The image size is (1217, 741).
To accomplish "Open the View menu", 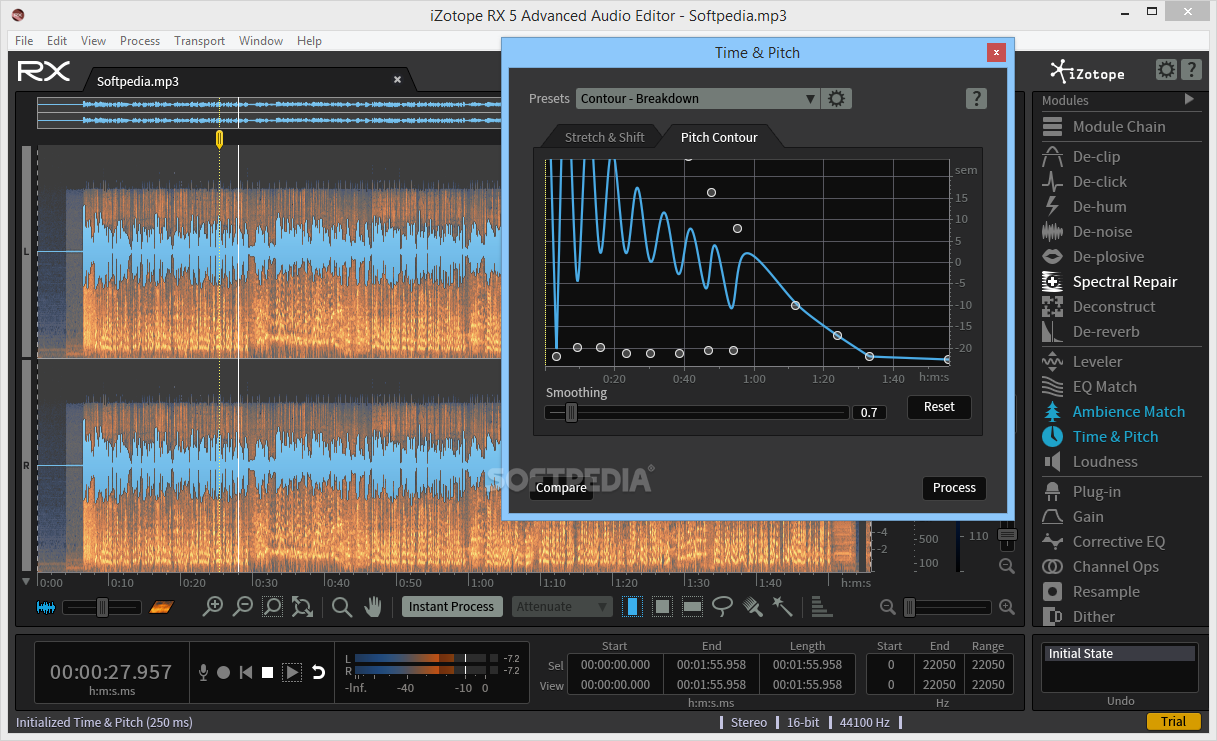I will (94, 41).
